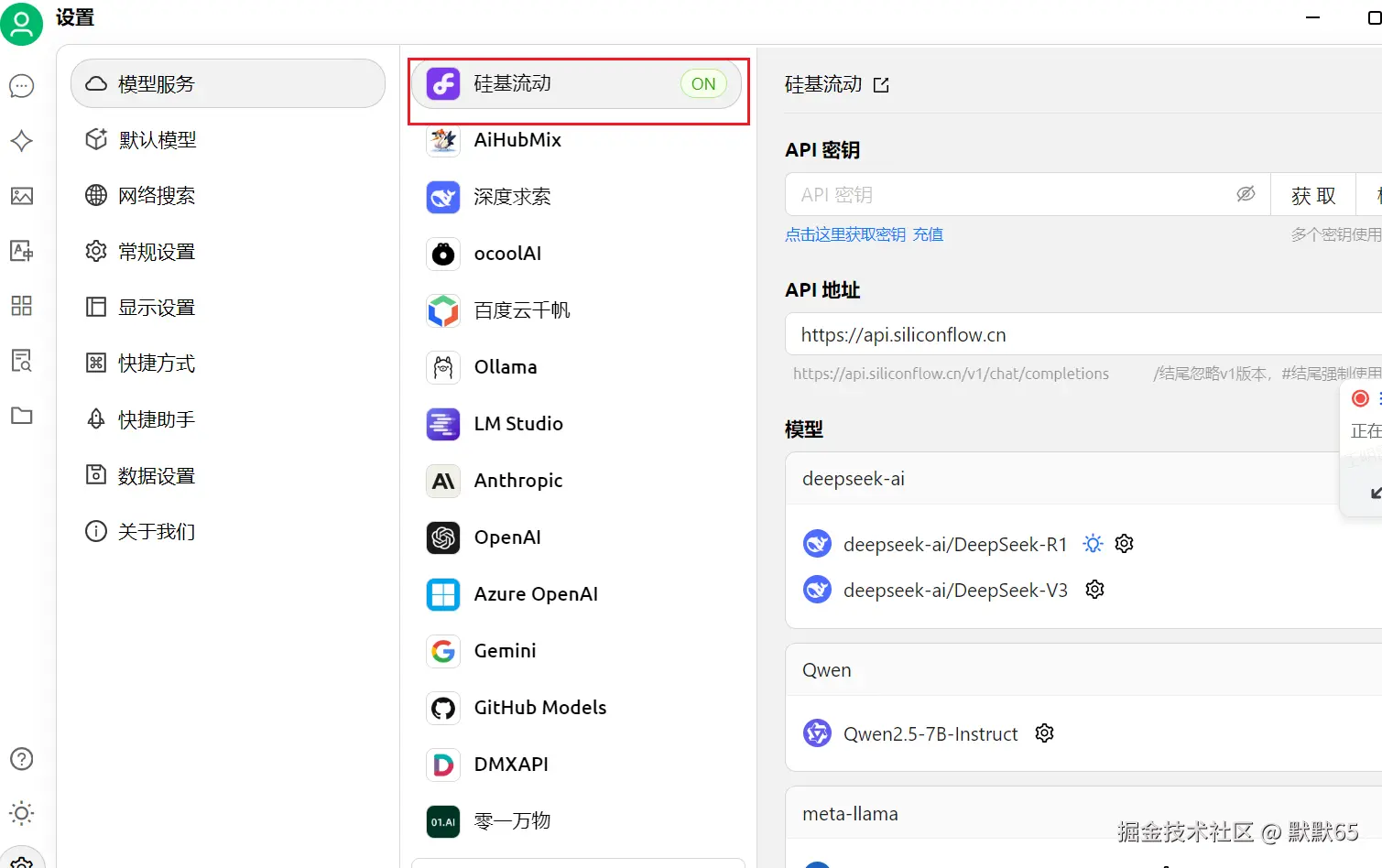Open settings gear for DeepSeek-V3 model
The height and width of the screenshot is (868, 1382).
1094,590
